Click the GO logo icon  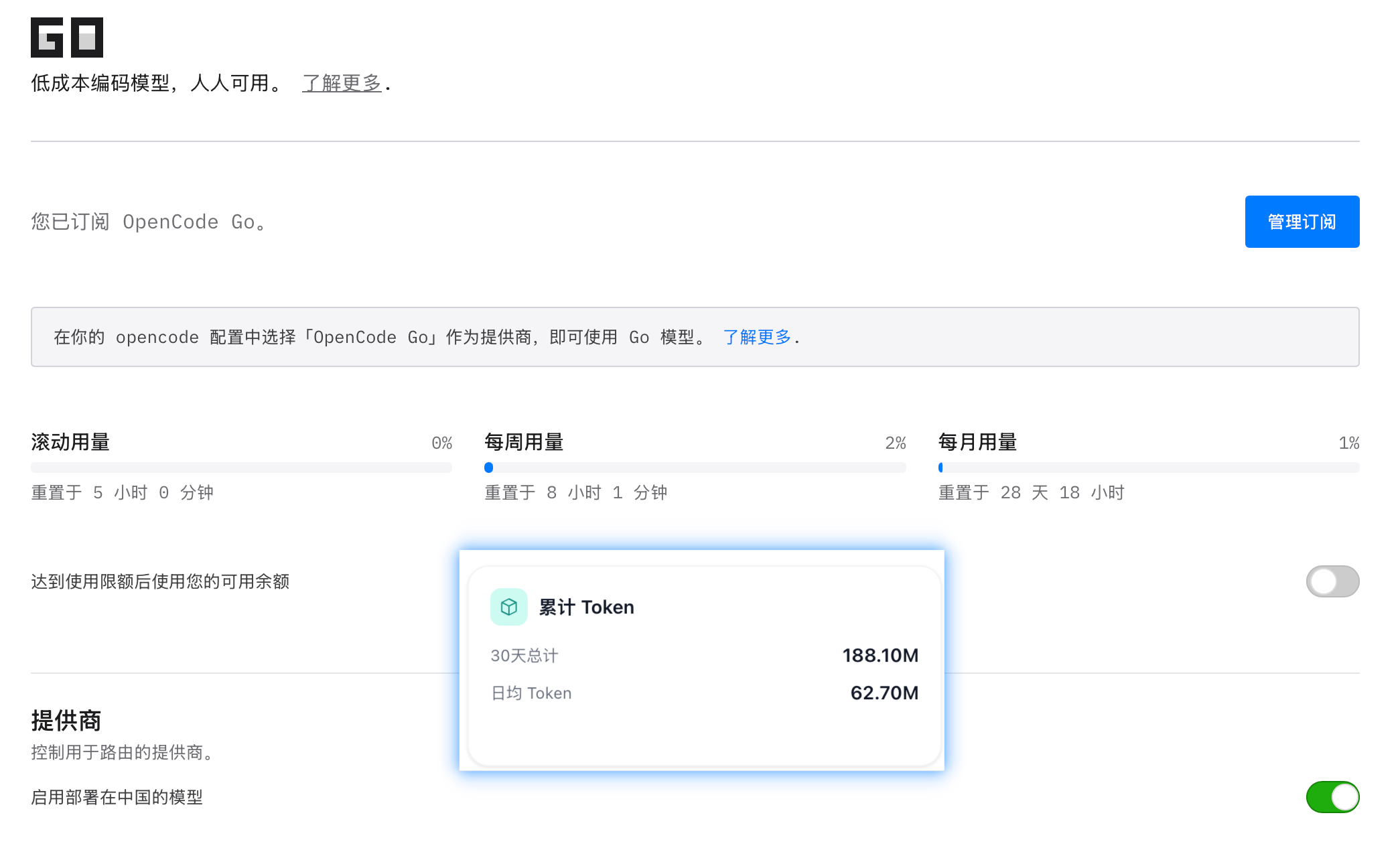pyautogui.click(x=67, y=38)
